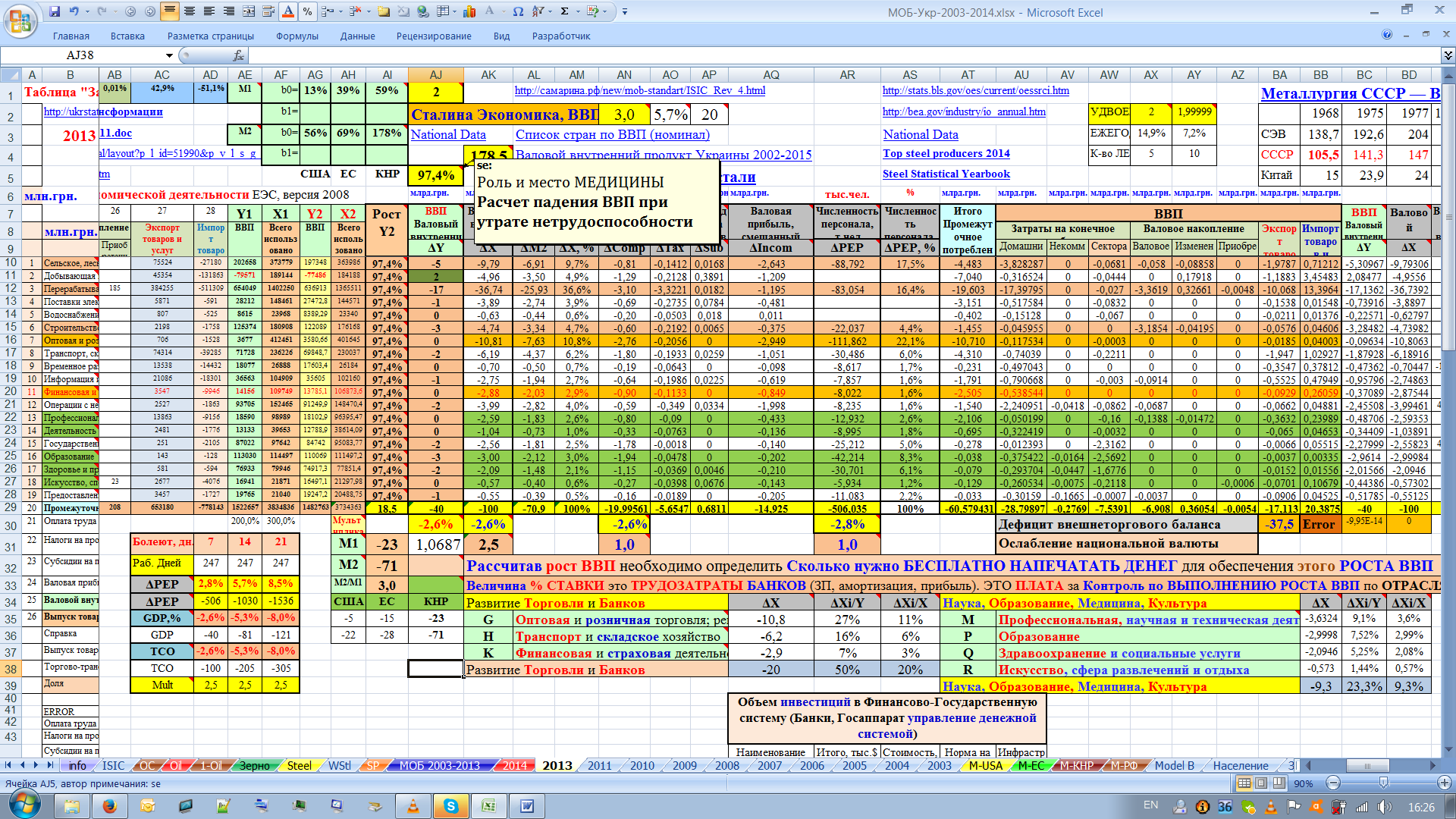Open Customize Quick Access Toolbar dropdown

tap(624, 11)
